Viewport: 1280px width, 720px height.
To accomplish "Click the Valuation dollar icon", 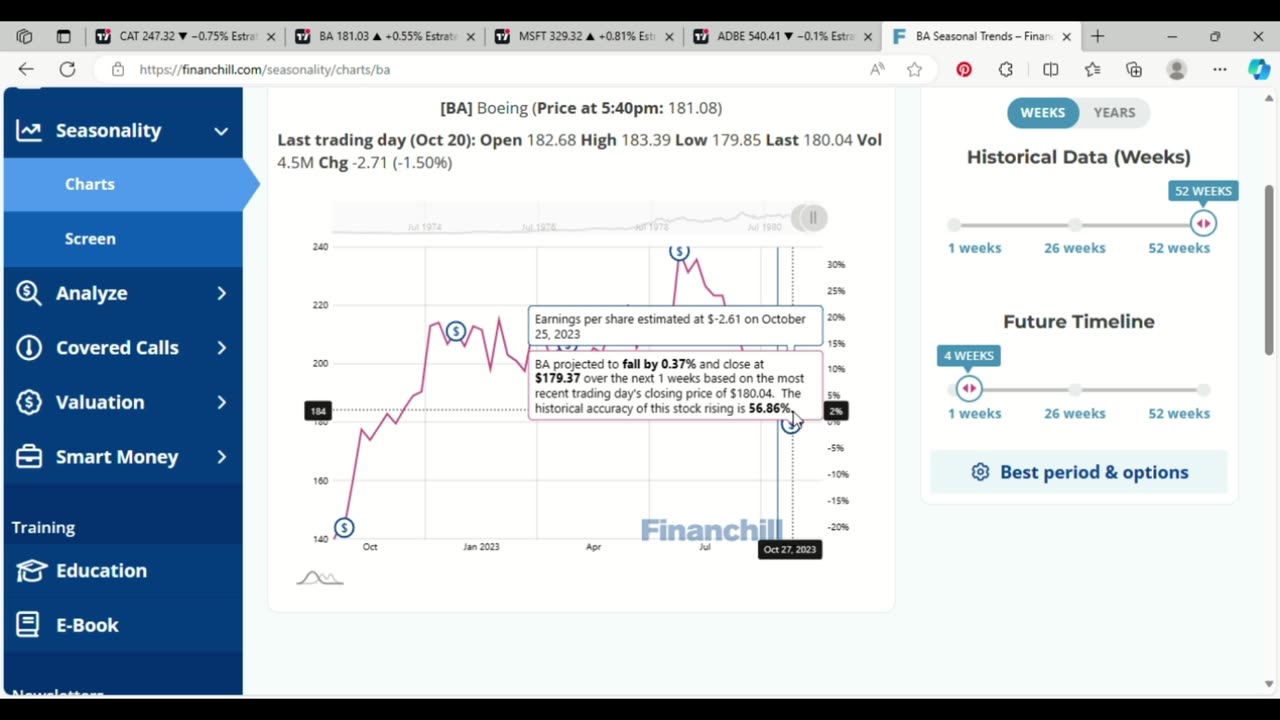I will click(29, 402).
